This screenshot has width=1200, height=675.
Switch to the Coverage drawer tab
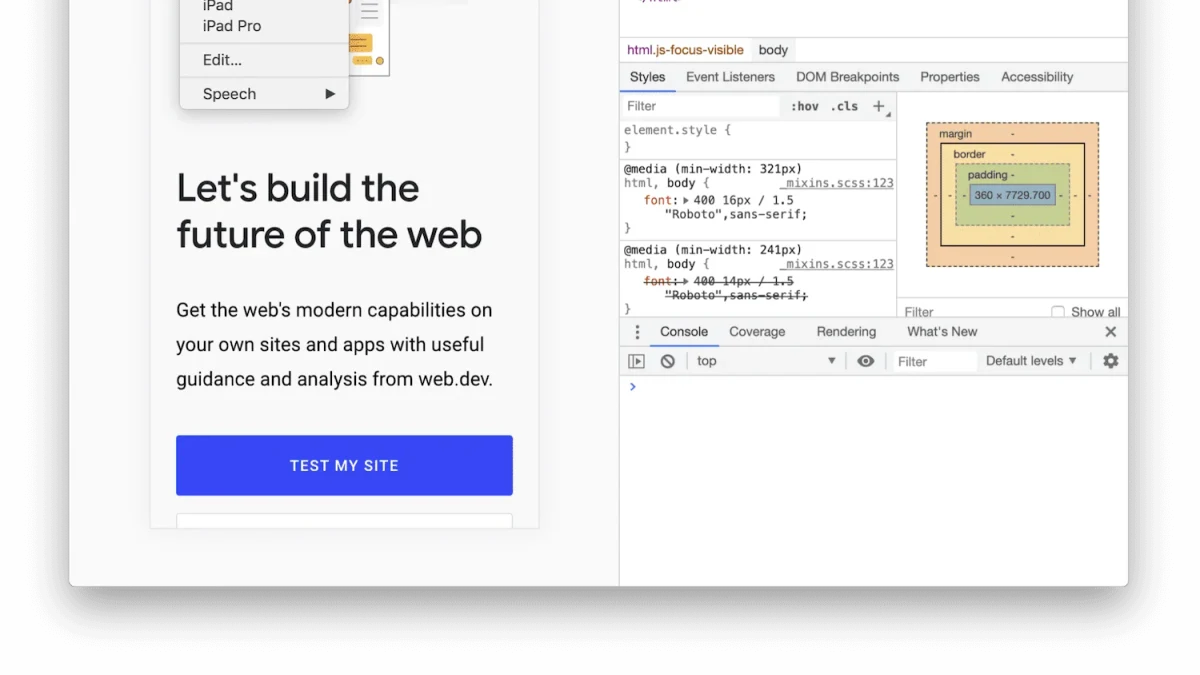click(x=757, y=332)
